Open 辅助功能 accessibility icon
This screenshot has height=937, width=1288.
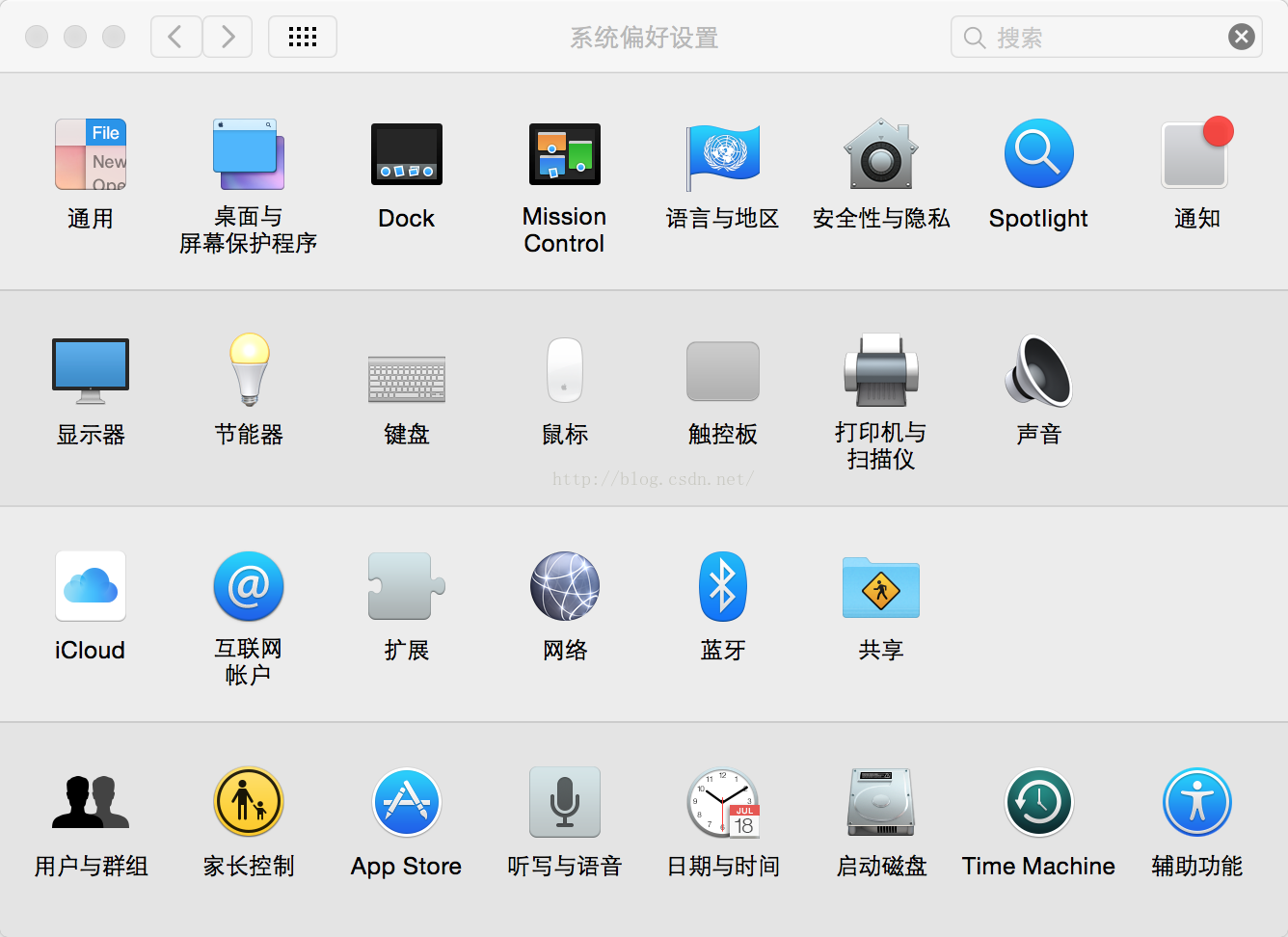coord(1197,802)
